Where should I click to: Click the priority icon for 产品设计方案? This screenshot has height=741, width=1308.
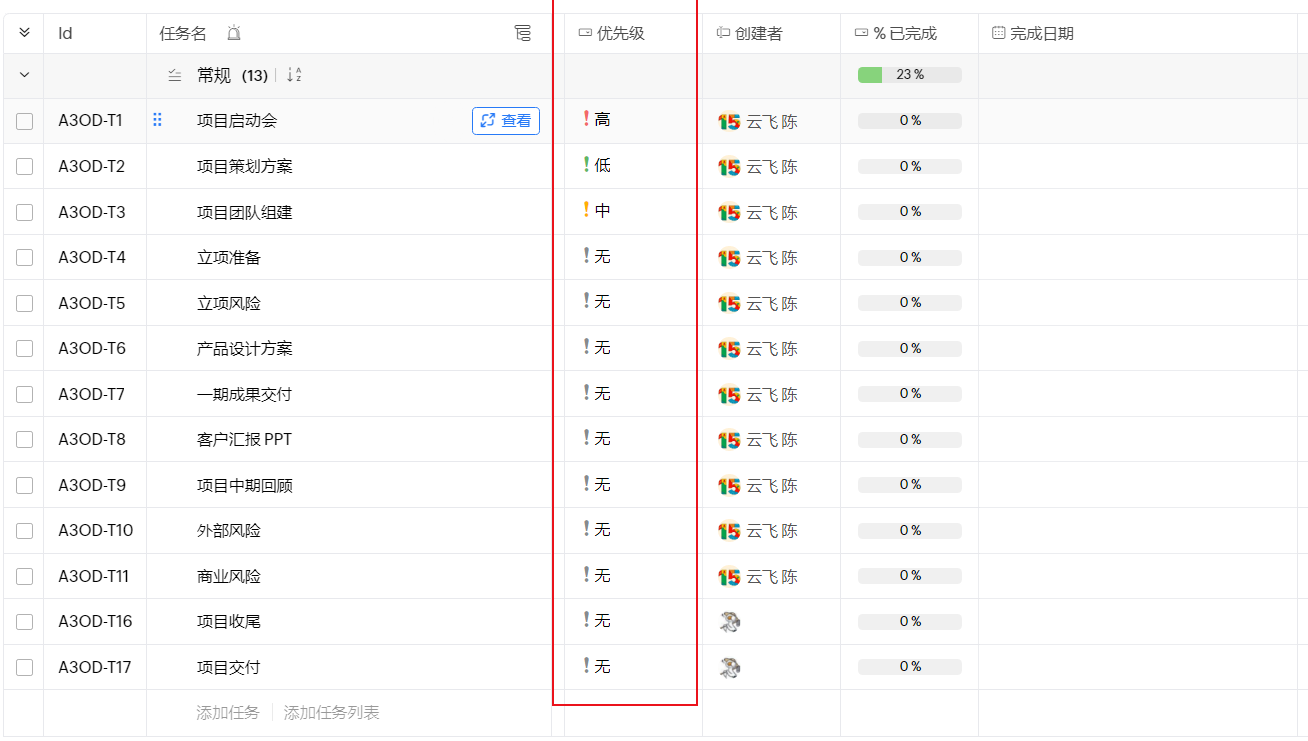[586, 347]
